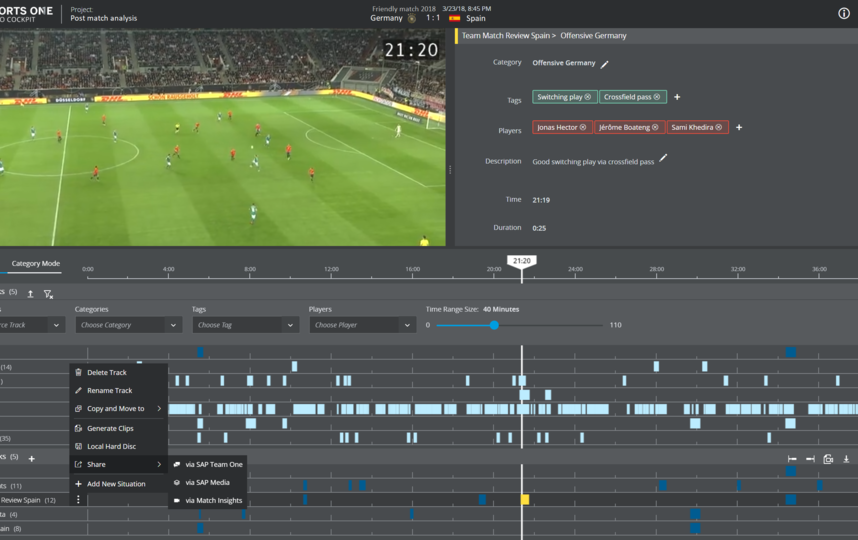This screenshot has height=540, width=858.
Task: Select the yellow highlighted situation marker
Action: (x=525, y=500)
